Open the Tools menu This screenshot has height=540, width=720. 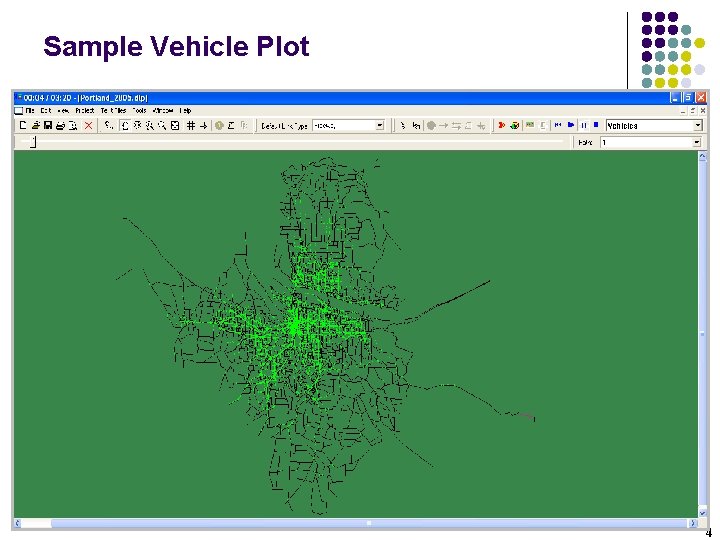pos(140,111)
